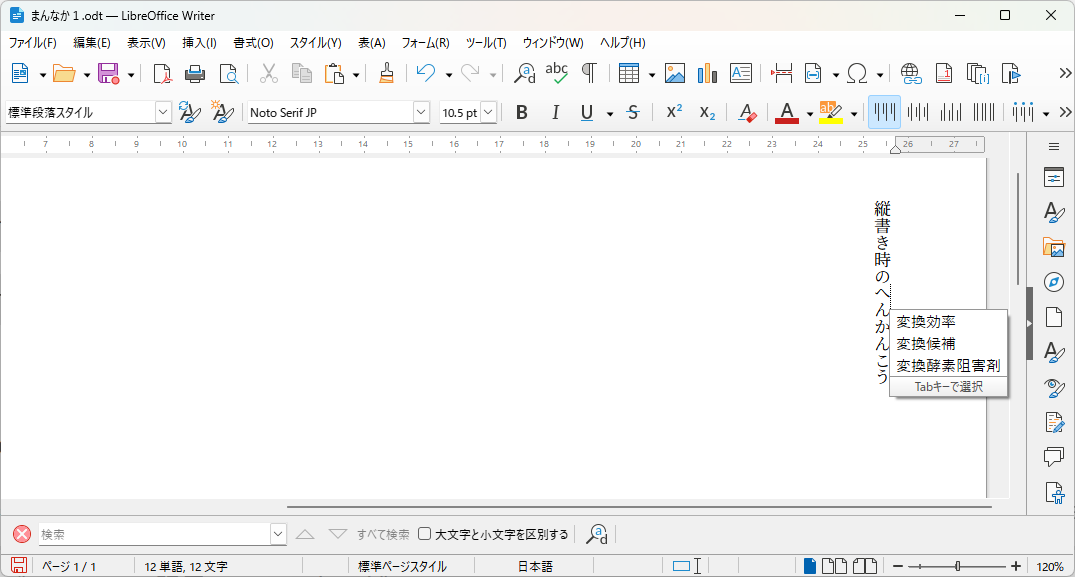Click すべて検索 button

pyautogui.click(x=383, y=534)
